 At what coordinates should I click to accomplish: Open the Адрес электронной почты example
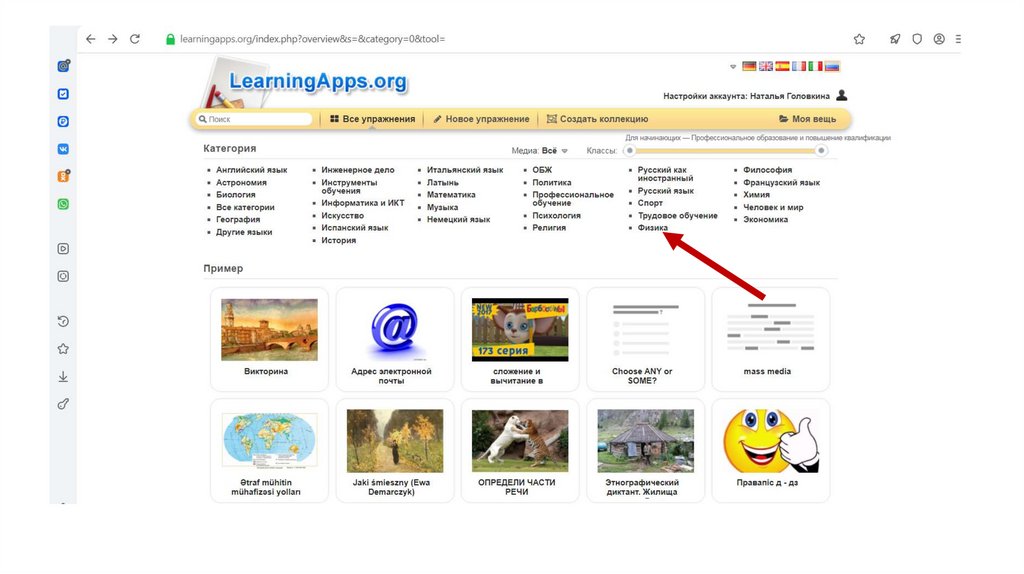pyautogui.click(x=394, y=340)
